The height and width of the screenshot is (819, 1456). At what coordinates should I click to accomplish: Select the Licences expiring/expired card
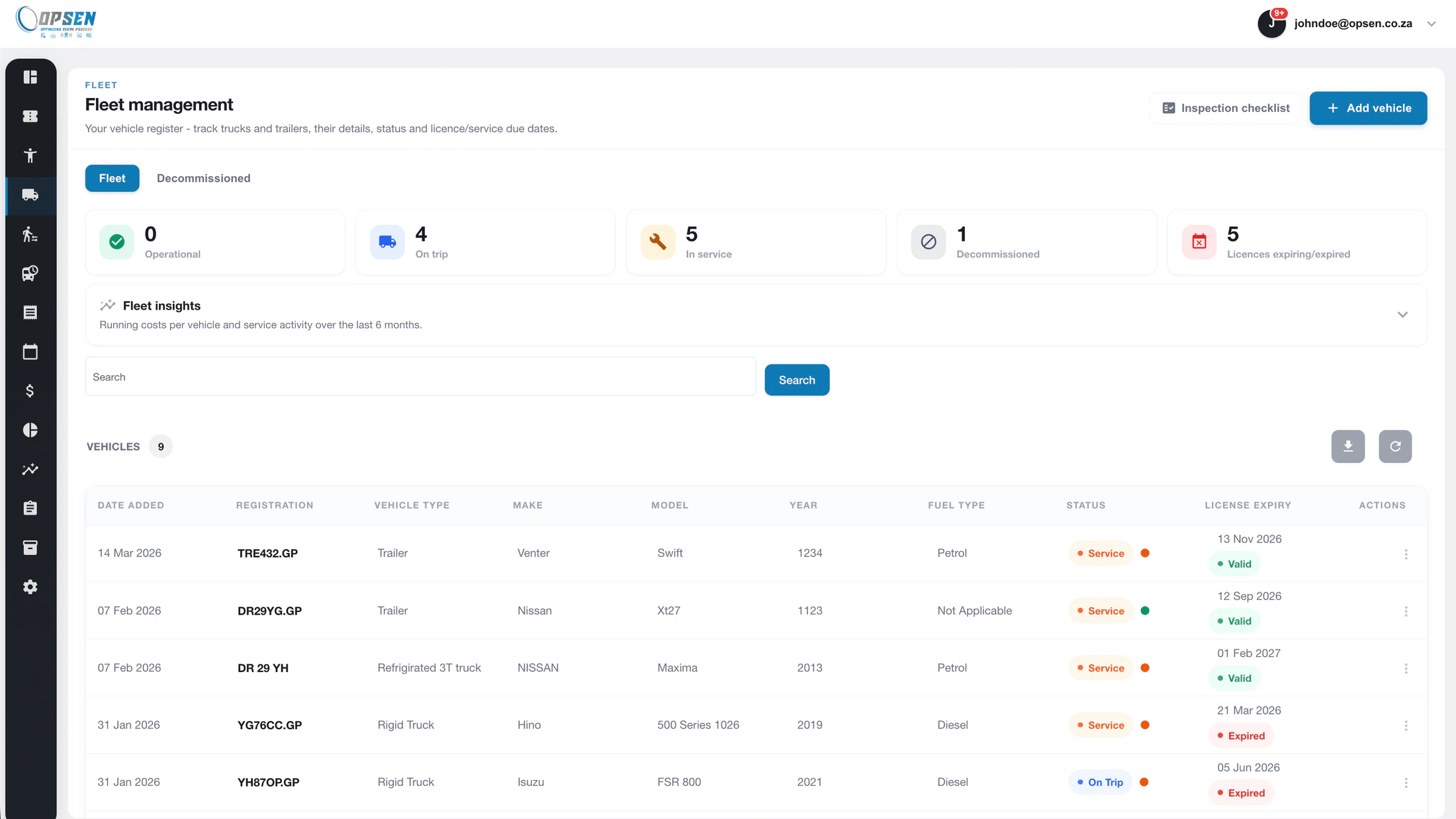(x=1297, y=242)
